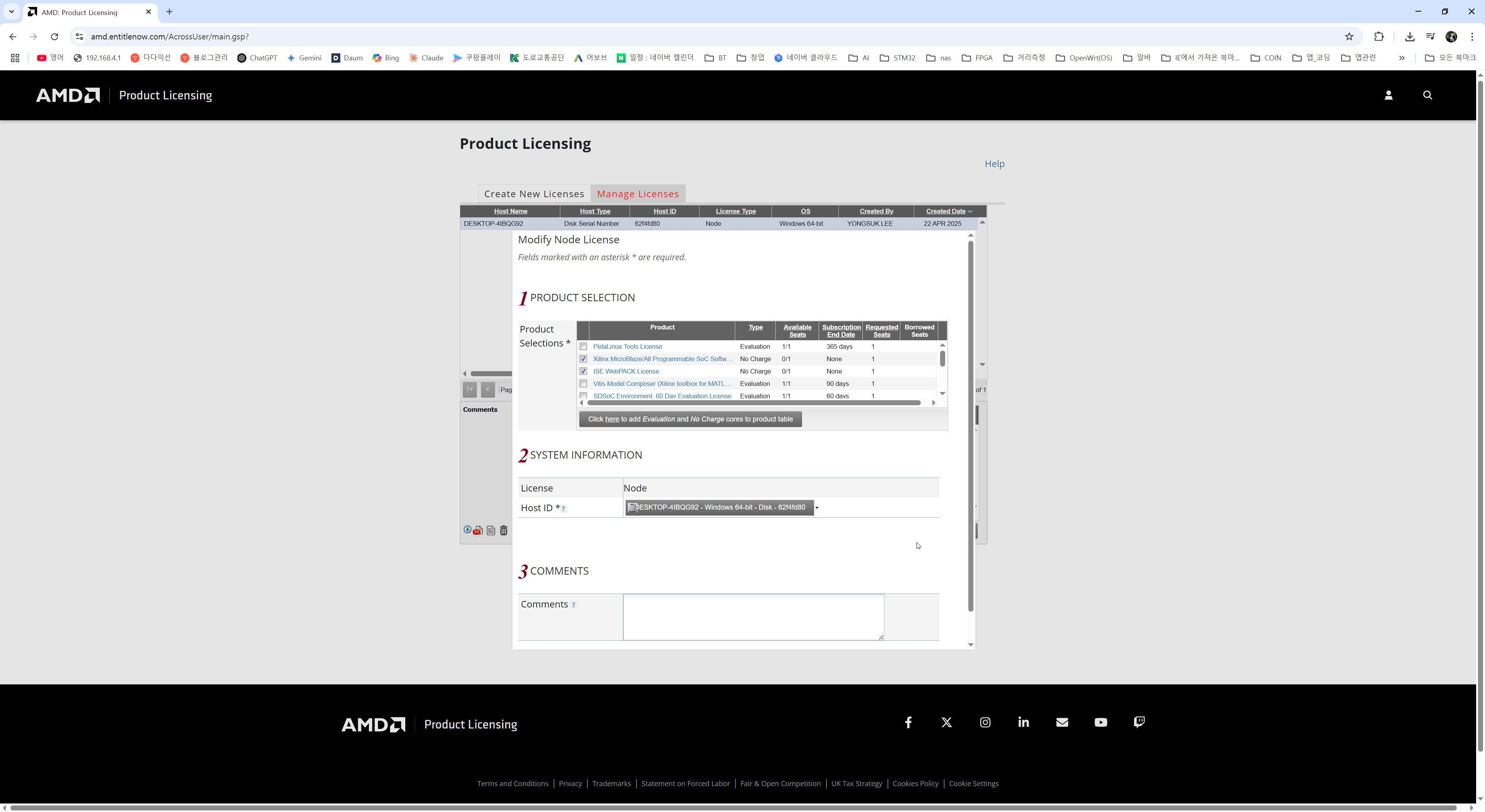Open the AMD account profile icon
1485x812 pixels.
(x=1388, y=95)
